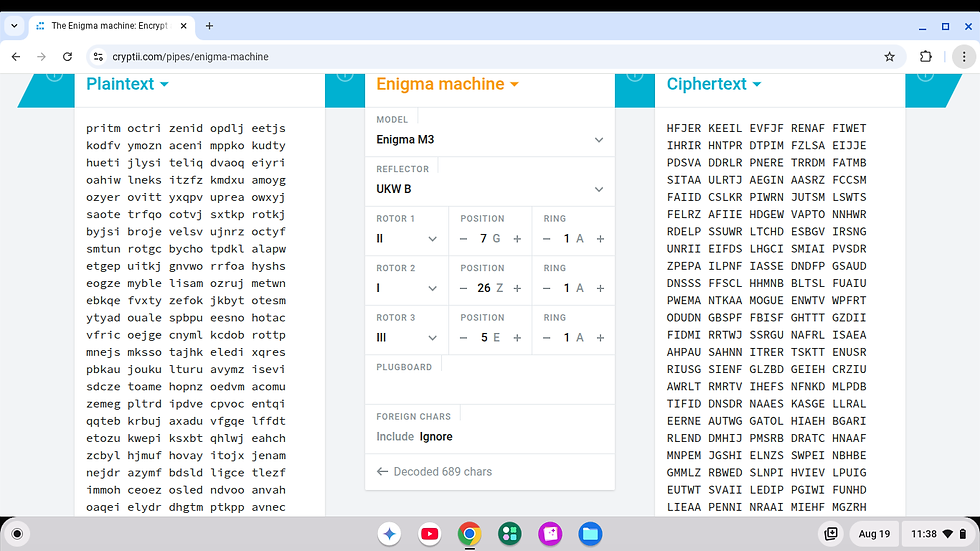The height and width of the screenshot is (551, 980).
Task: Open the green four-shape app on shelf
Action: pos(509,534)
